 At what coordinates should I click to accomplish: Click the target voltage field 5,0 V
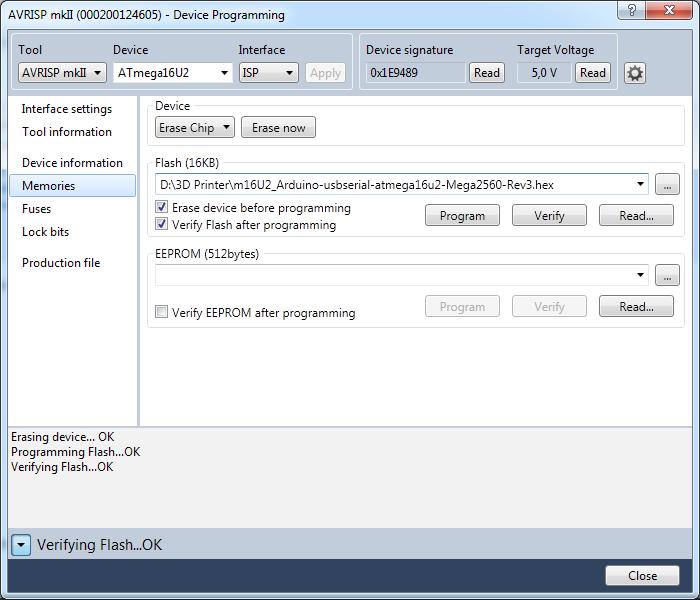(x=544, y=73)
